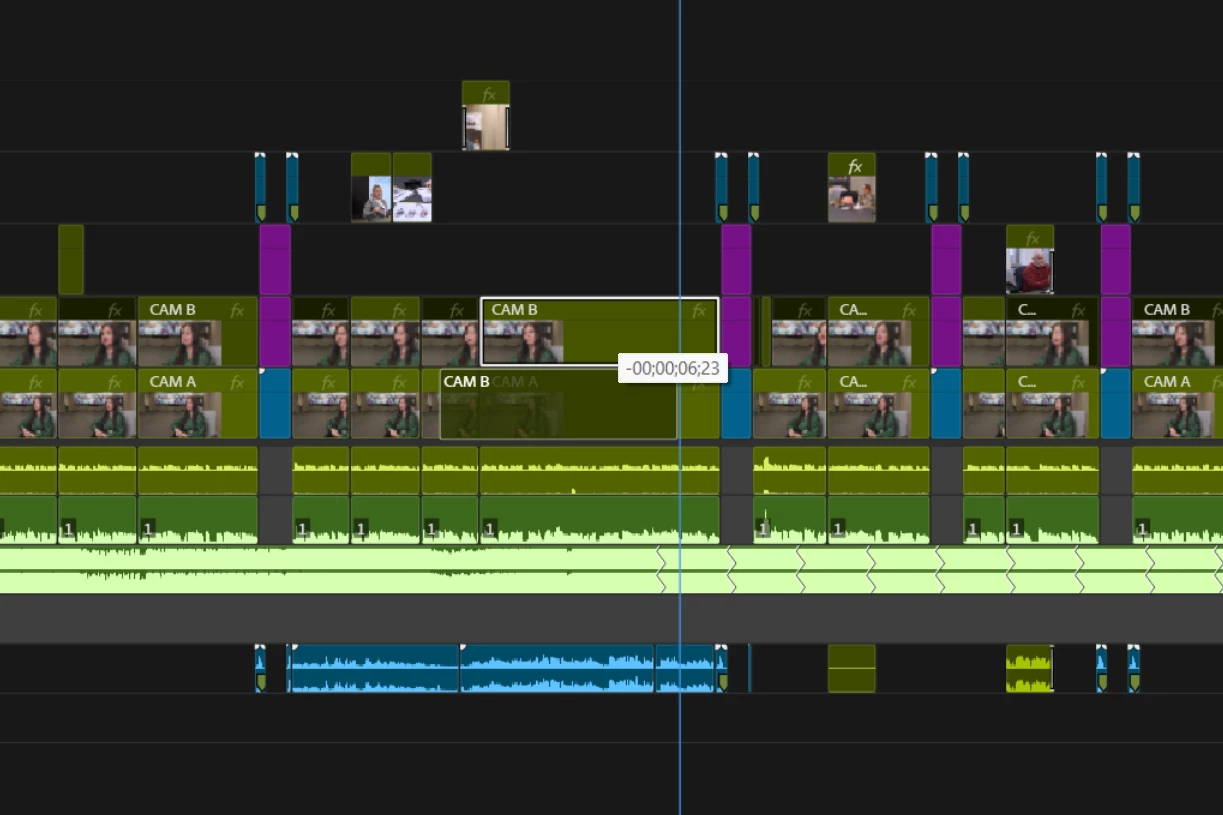The width and height of the screenshot is (1223, 815).
Task: Select the rightmost CAM A labeled clip
Action: click(x=1177, y=403)
